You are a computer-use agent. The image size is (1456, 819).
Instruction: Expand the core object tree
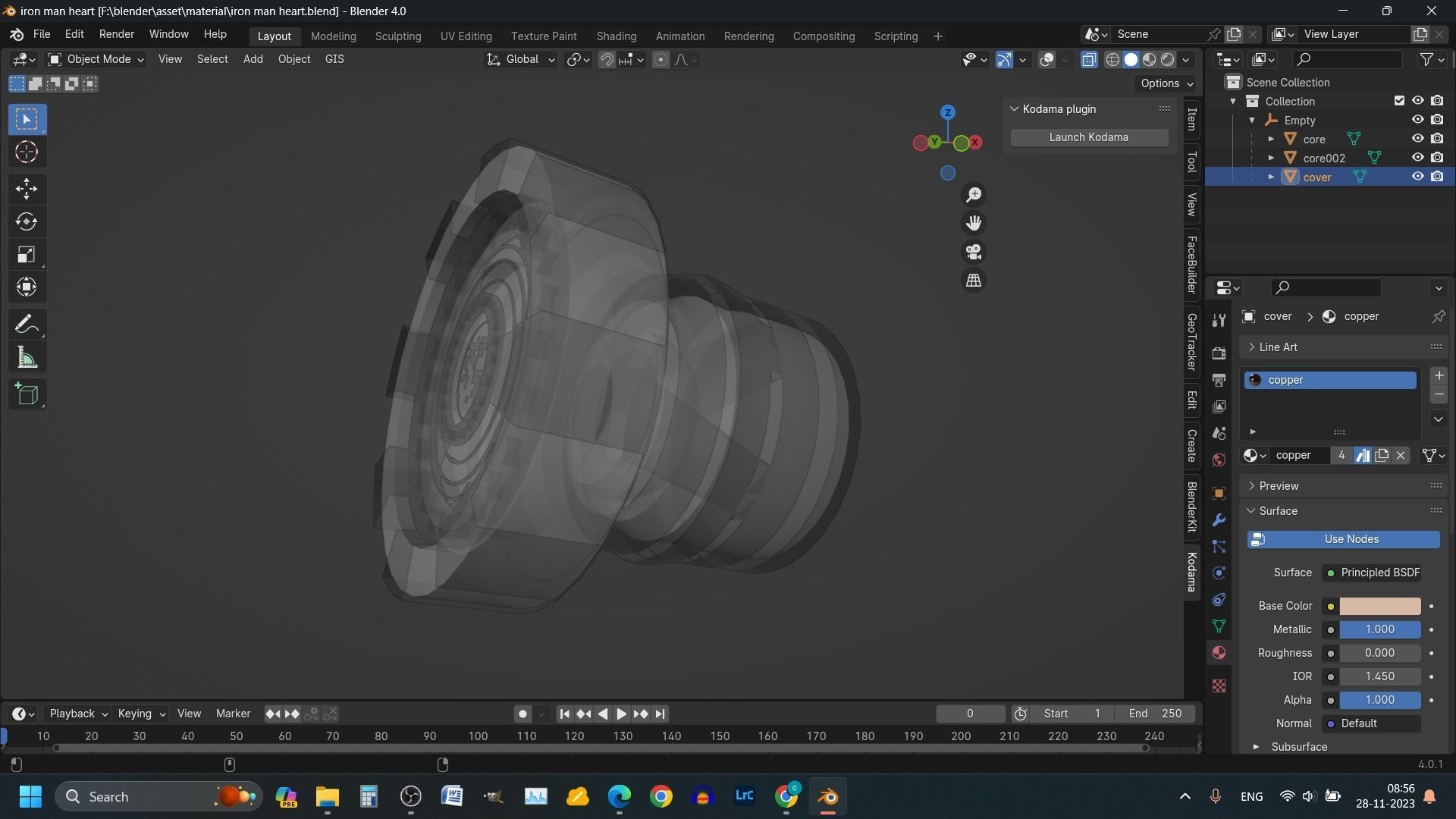click(x=1271, y=139)
